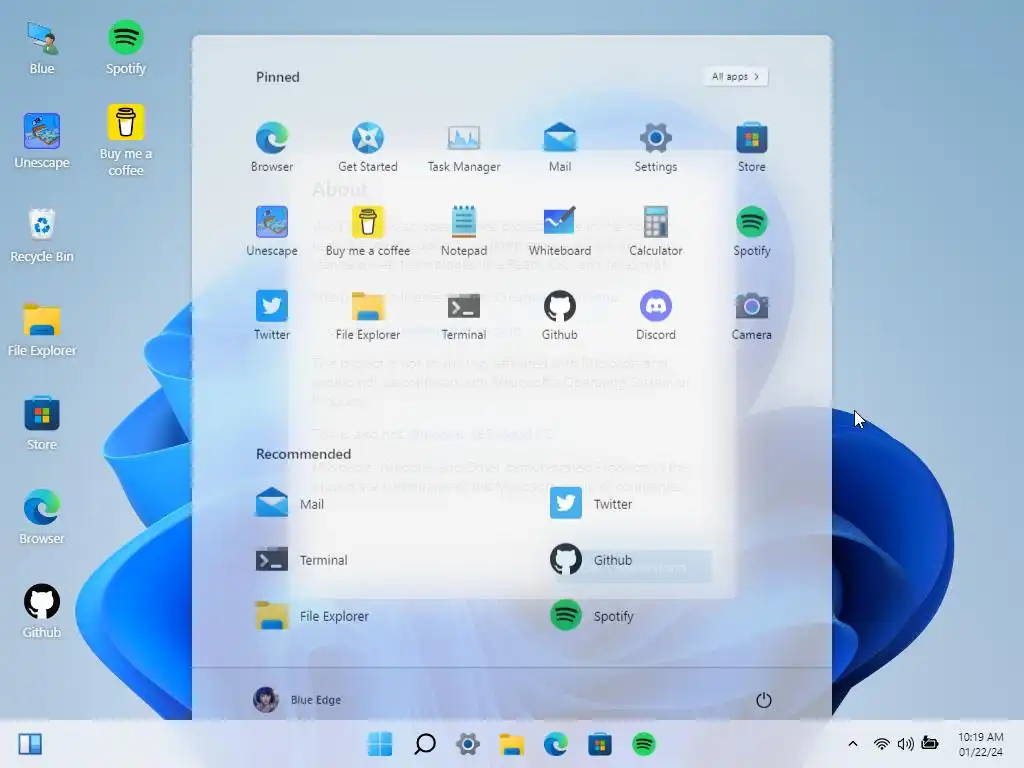
Task: Open the pinned Settings gear app
Action: [x=656, y=147]
